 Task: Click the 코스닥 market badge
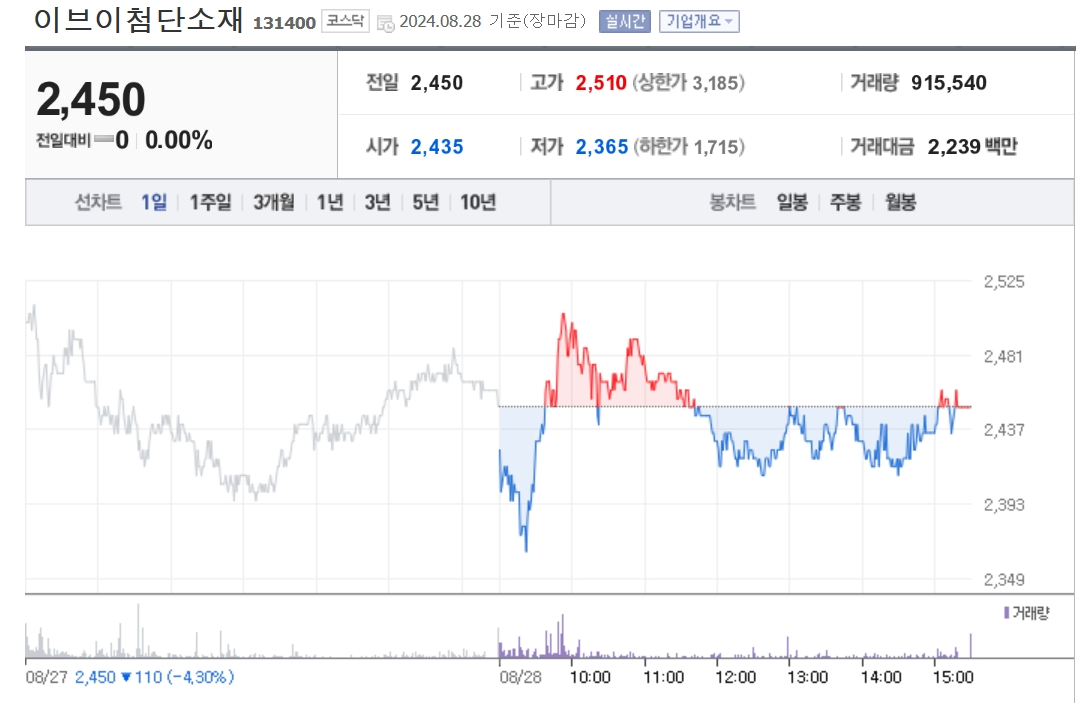[345, 21]
